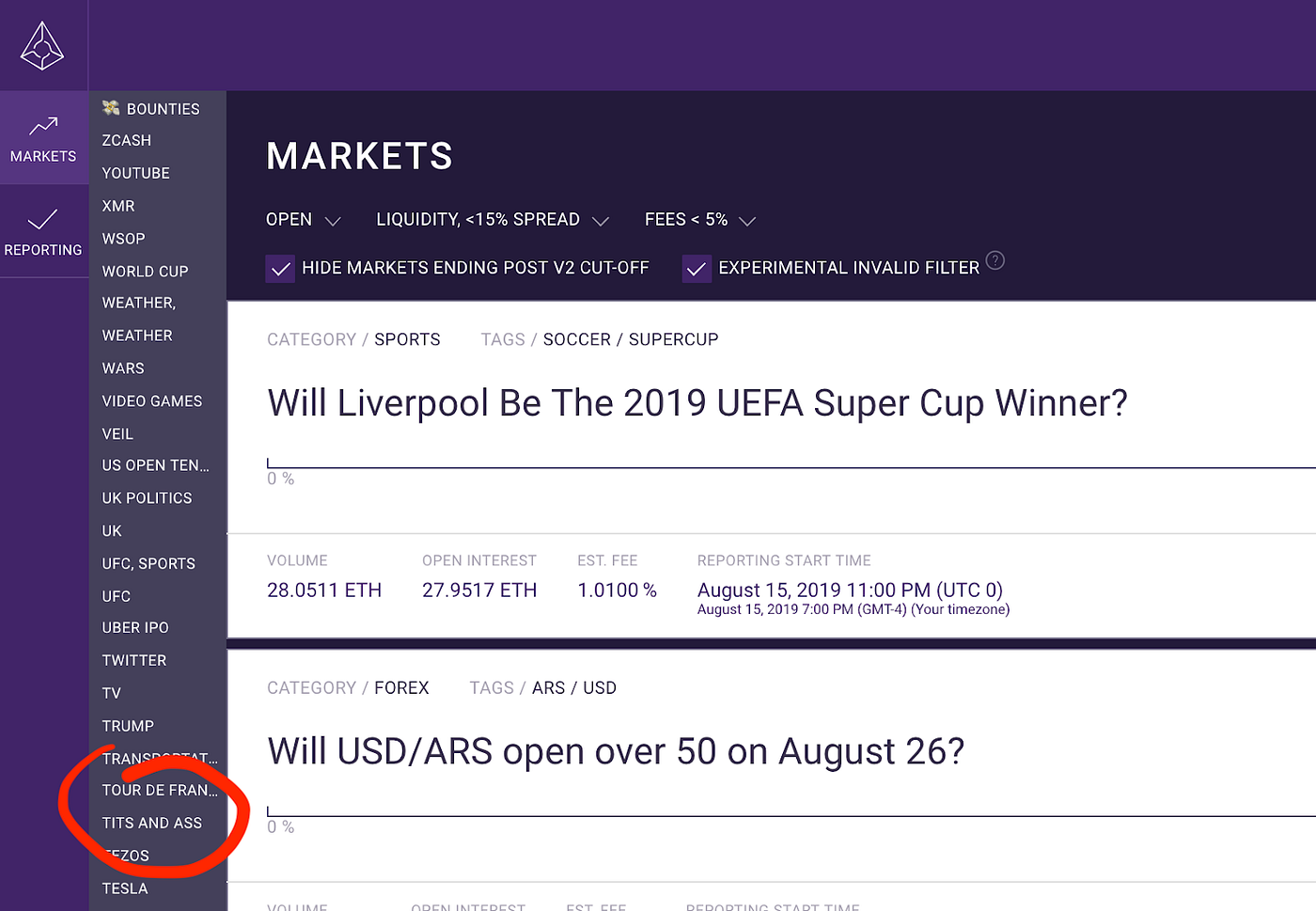1316x911 pixels.
Task: Click the SOCCER tag link
Action: coord(576,339)
